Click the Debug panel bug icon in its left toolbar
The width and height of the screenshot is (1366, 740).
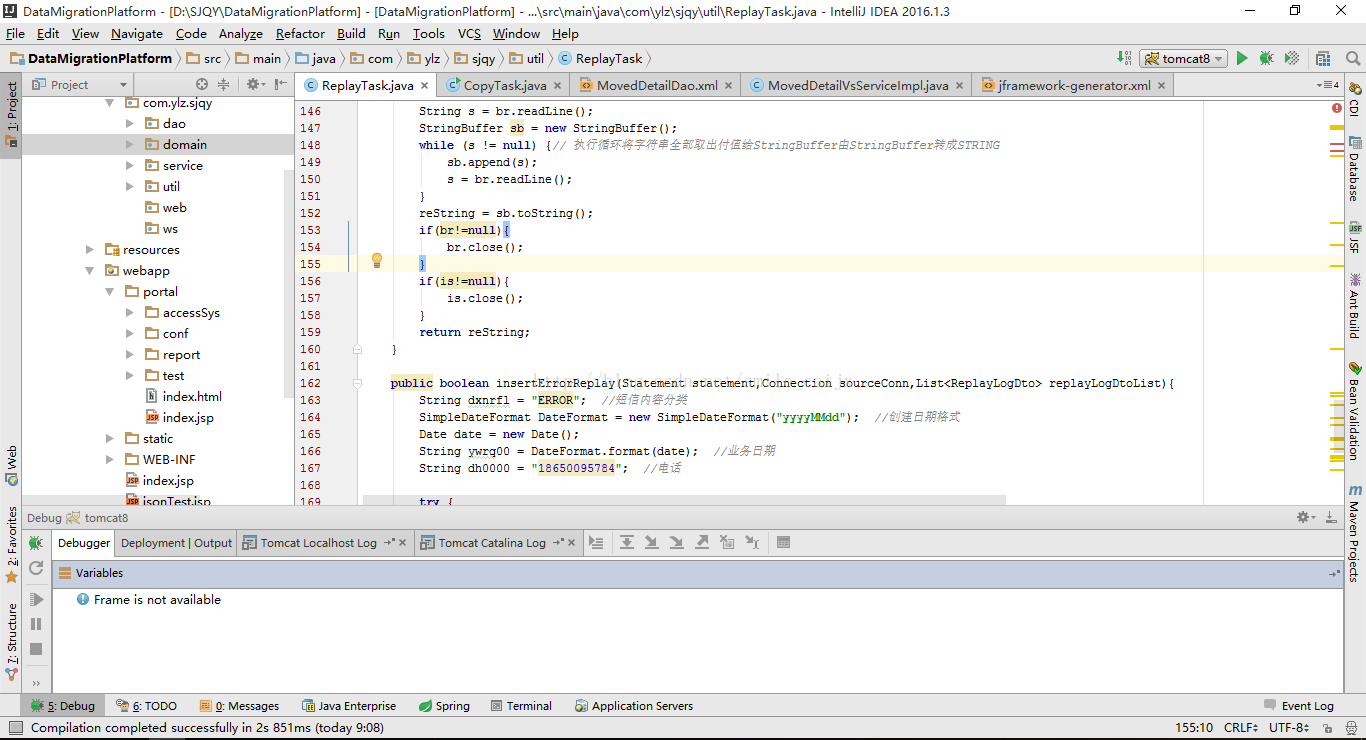tap(36, 544)
